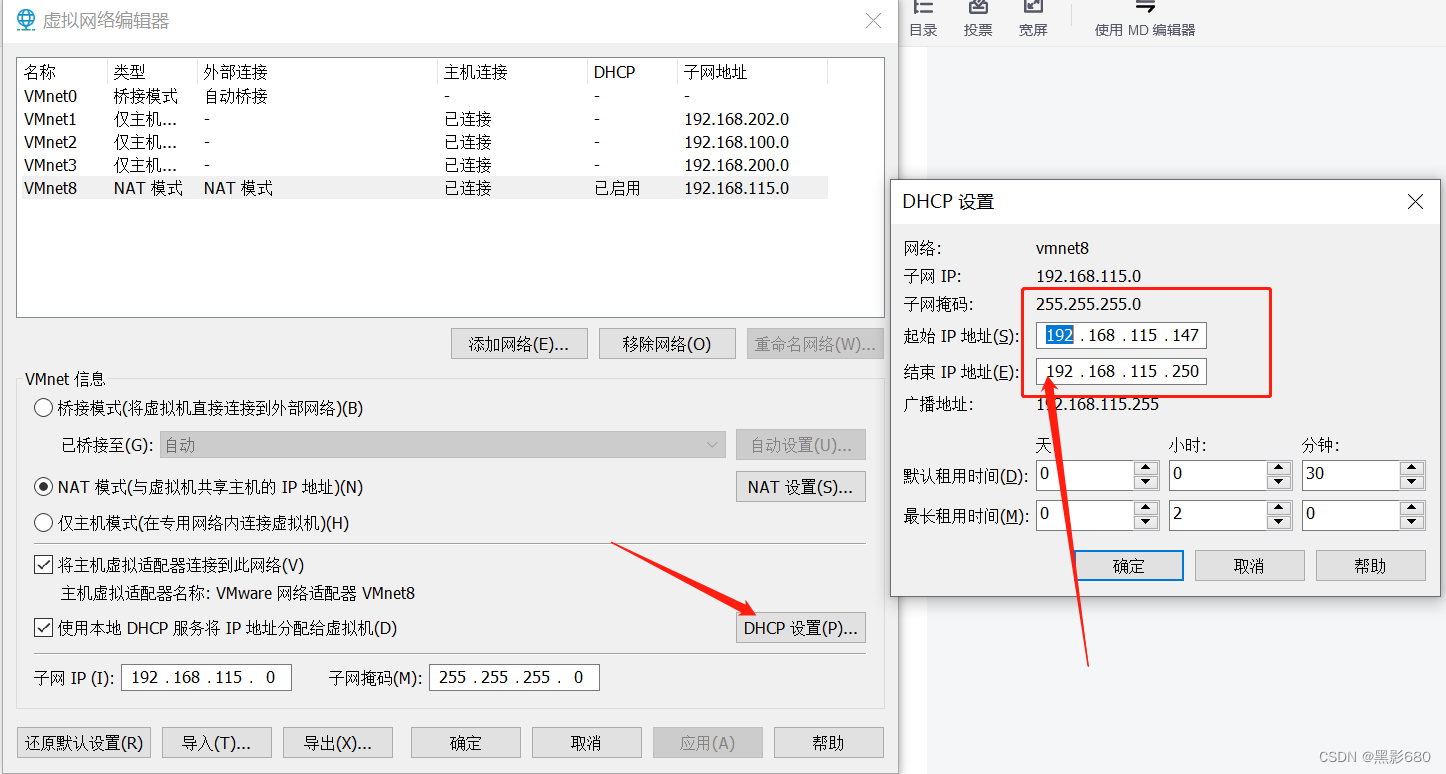Click the up arrow on 小时 lease spinner
This screenshot has width=1446, height=774.
point(1278,468)
